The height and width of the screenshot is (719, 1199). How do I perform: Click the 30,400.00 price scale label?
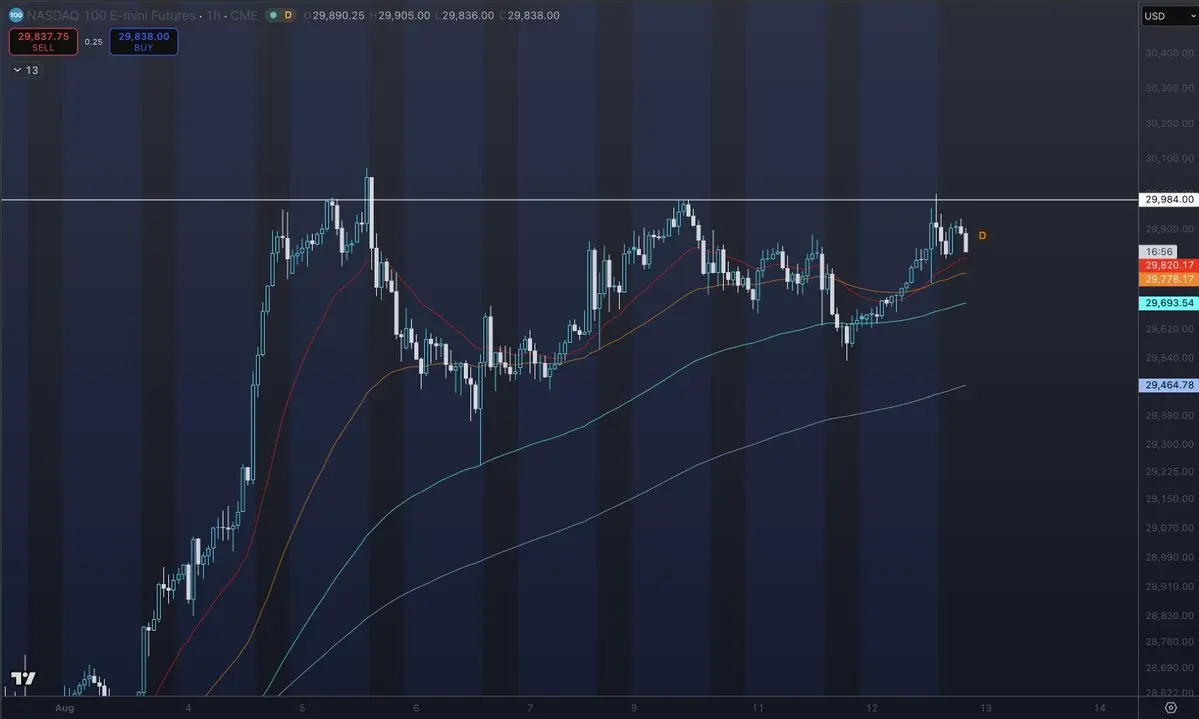[1169, 54]
